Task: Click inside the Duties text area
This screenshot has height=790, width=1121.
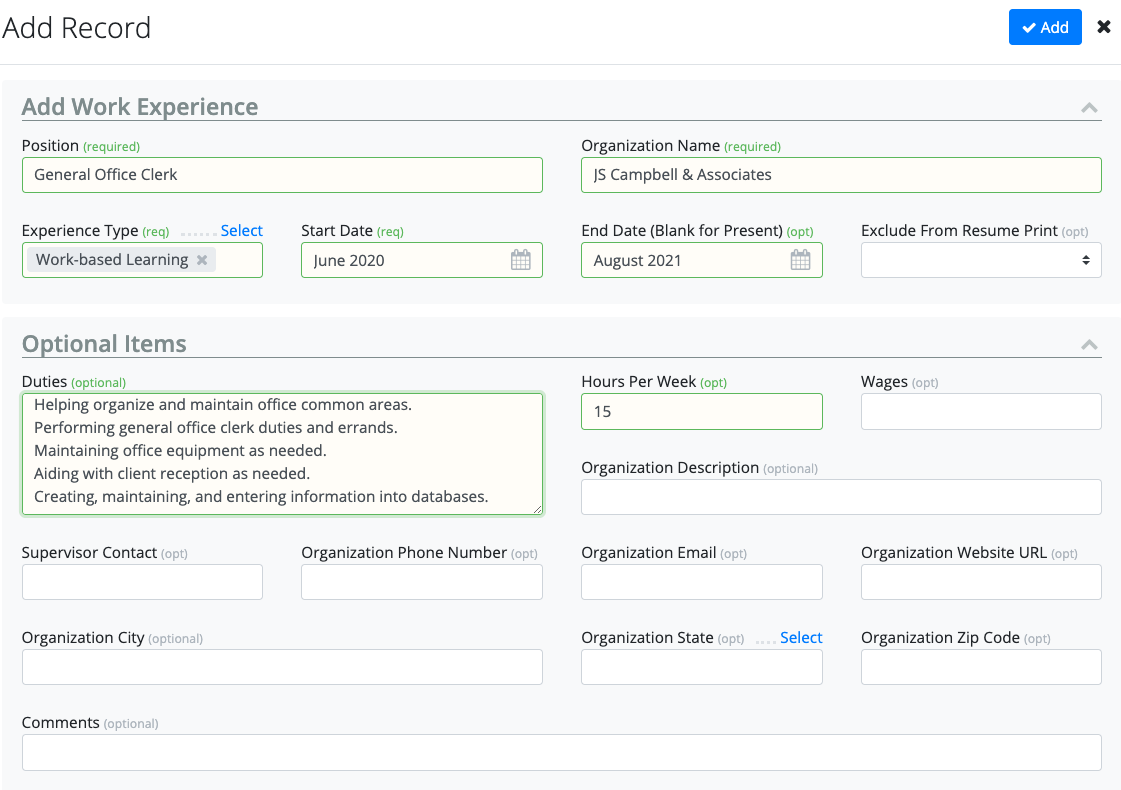Action: pos(282,454)
